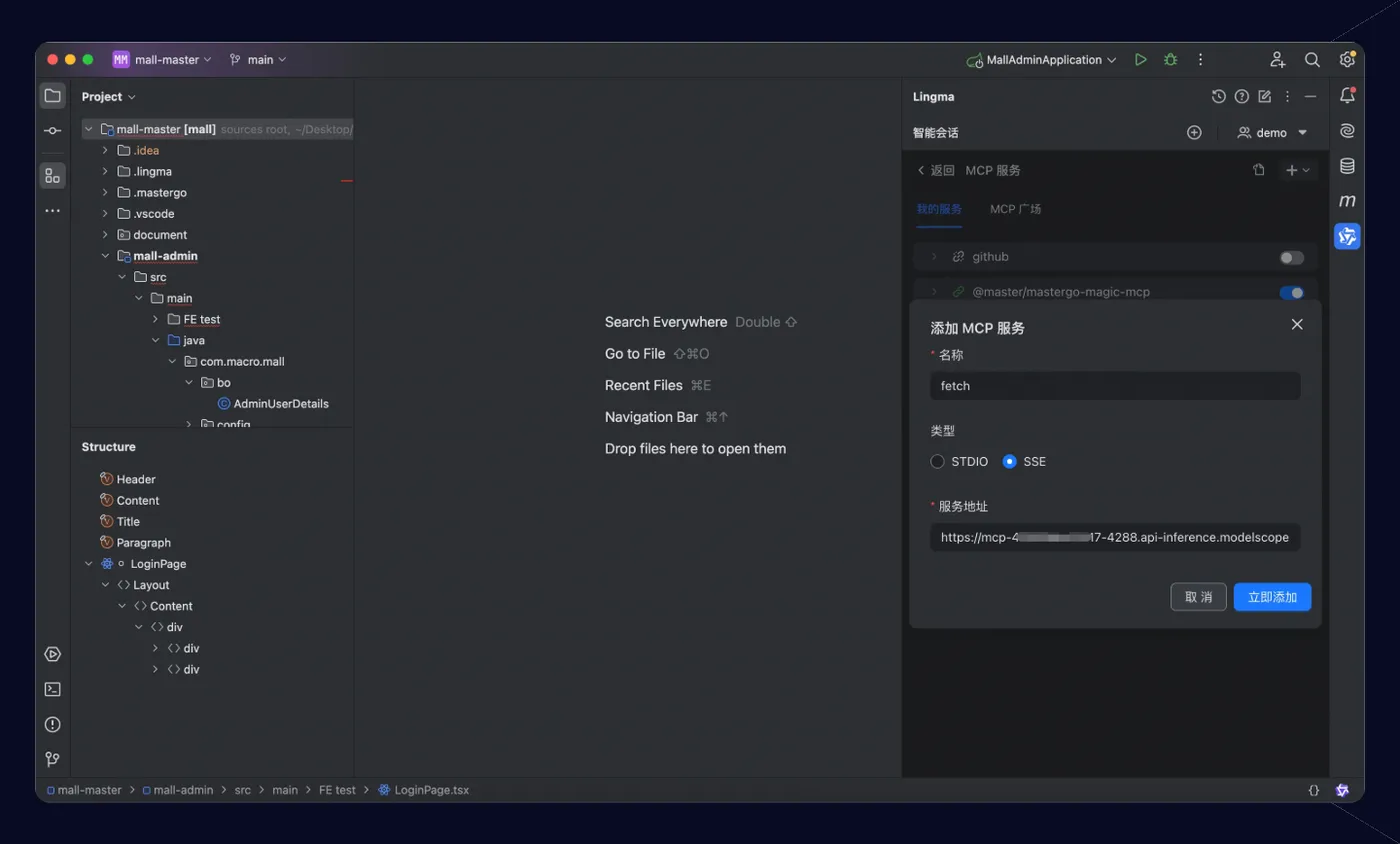This screenshot has width=1400, height=844.
Task: Click the braces icon in status bar
Action: pos(1314,790)
